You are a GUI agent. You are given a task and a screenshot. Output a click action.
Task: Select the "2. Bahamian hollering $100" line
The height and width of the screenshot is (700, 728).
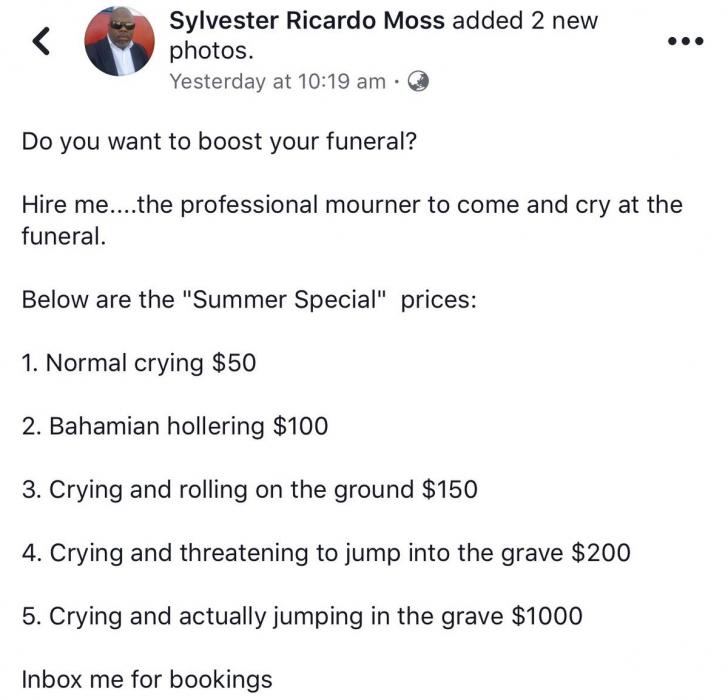(x=174, y=426)
